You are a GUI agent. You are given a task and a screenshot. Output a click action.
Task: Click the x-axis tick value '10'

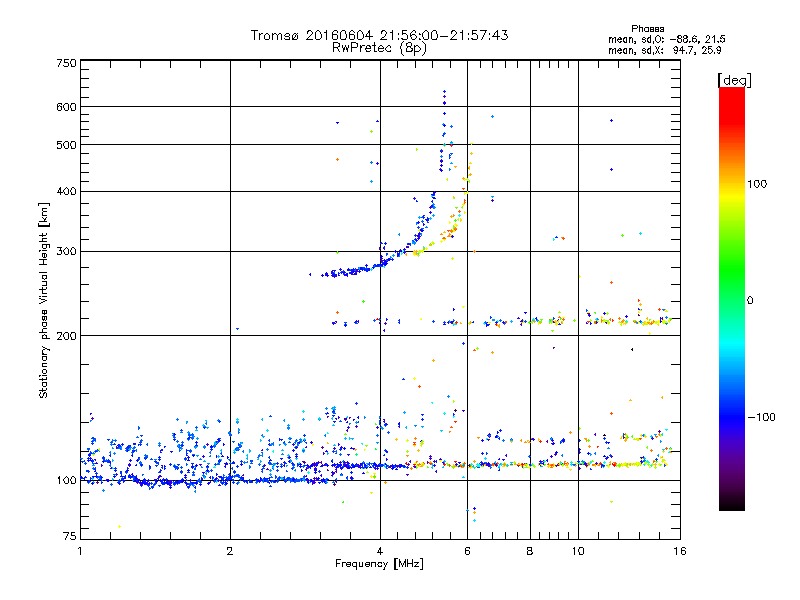point(578,551)
